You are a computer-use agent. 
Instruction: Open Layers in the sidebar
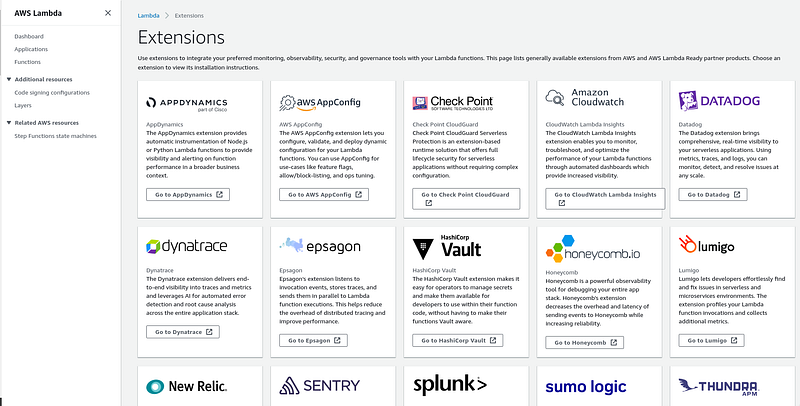23,106
